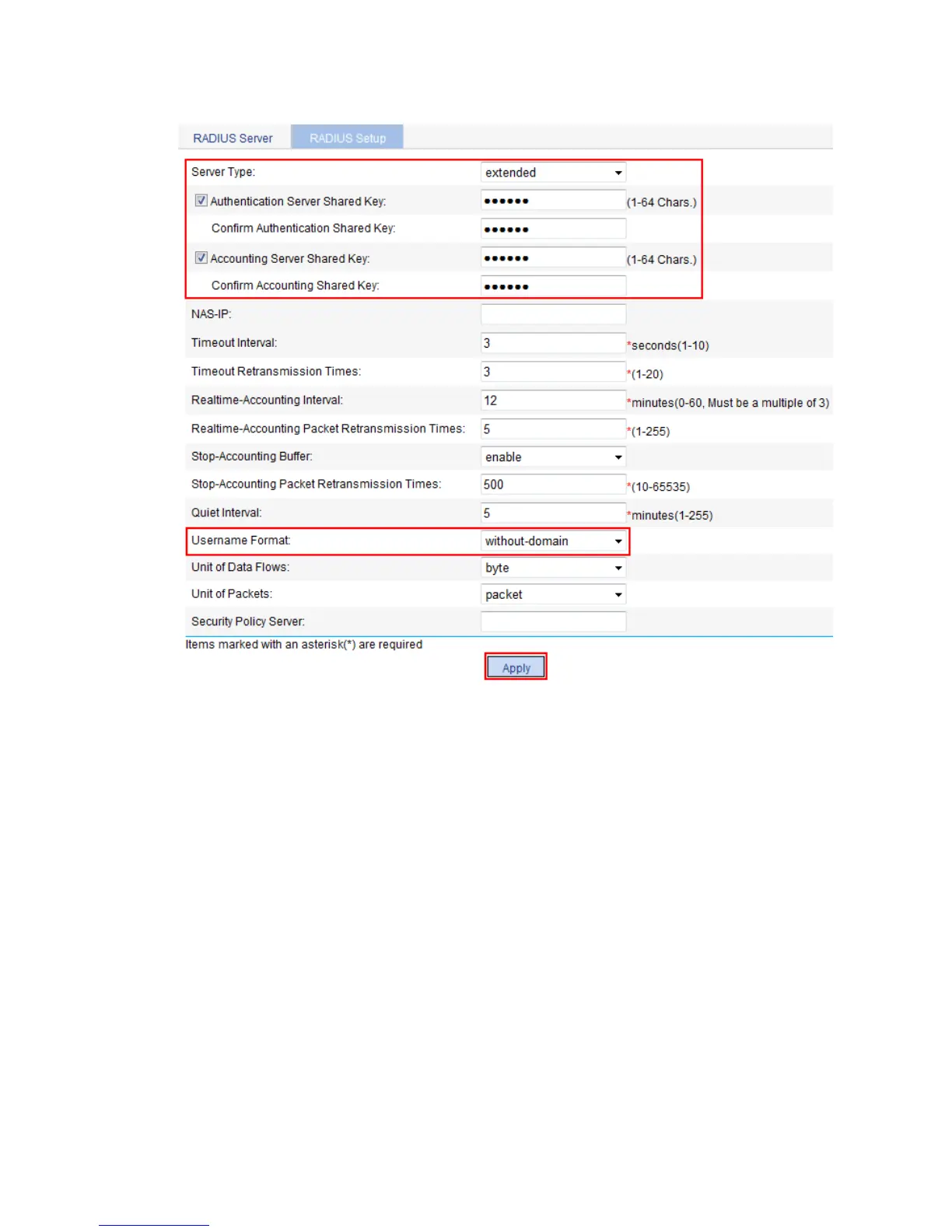The width and height of the screenshot is (952, 1232).
Task: Open the Stop-Accounting Buffer dropdown
Action: tap(553, 457)
